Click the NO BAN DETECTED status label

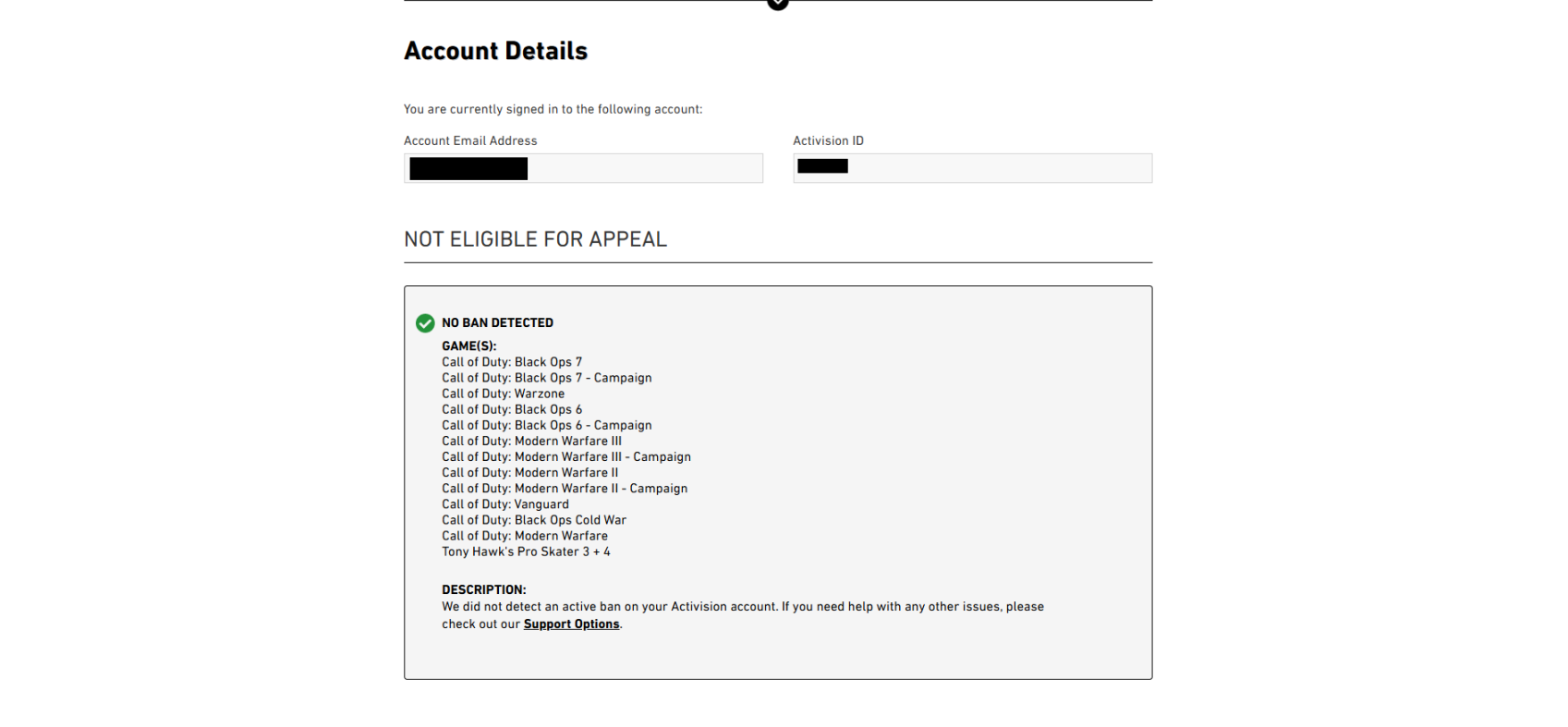[497, 322]
